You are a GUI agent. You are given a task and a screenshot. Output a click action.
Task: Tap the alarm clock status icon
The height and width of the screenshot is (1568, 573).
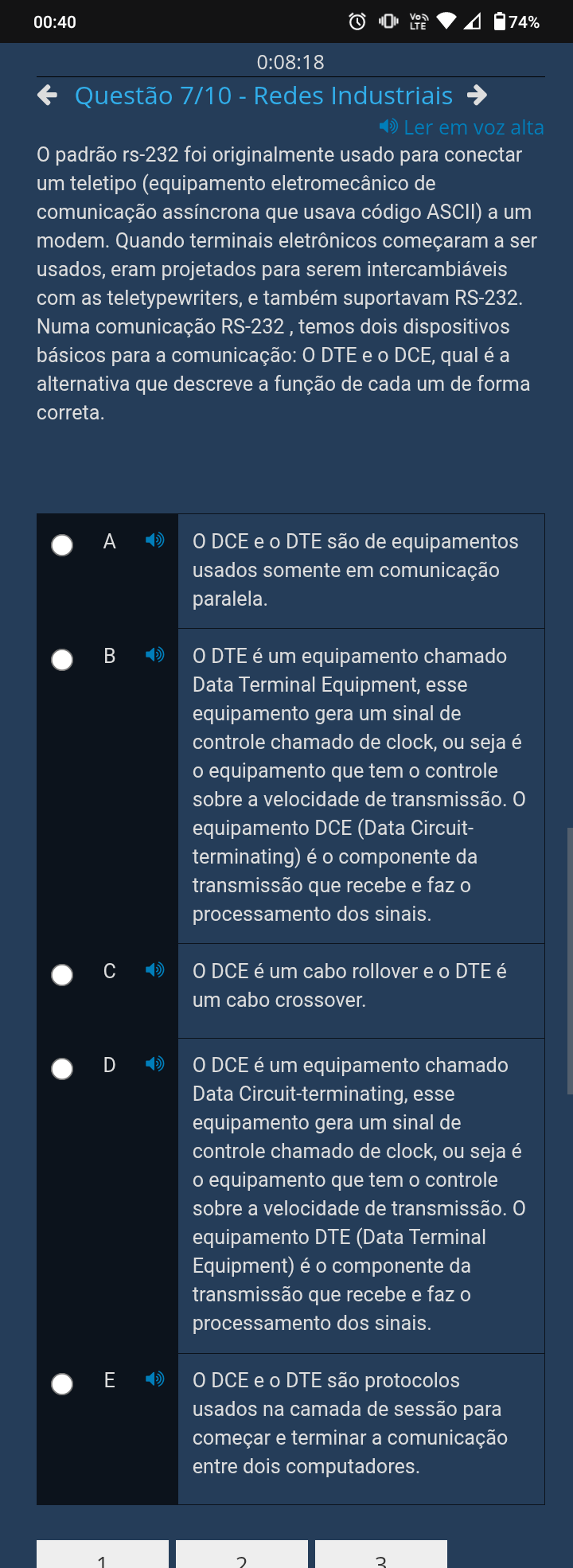click(x=357, y=21)
